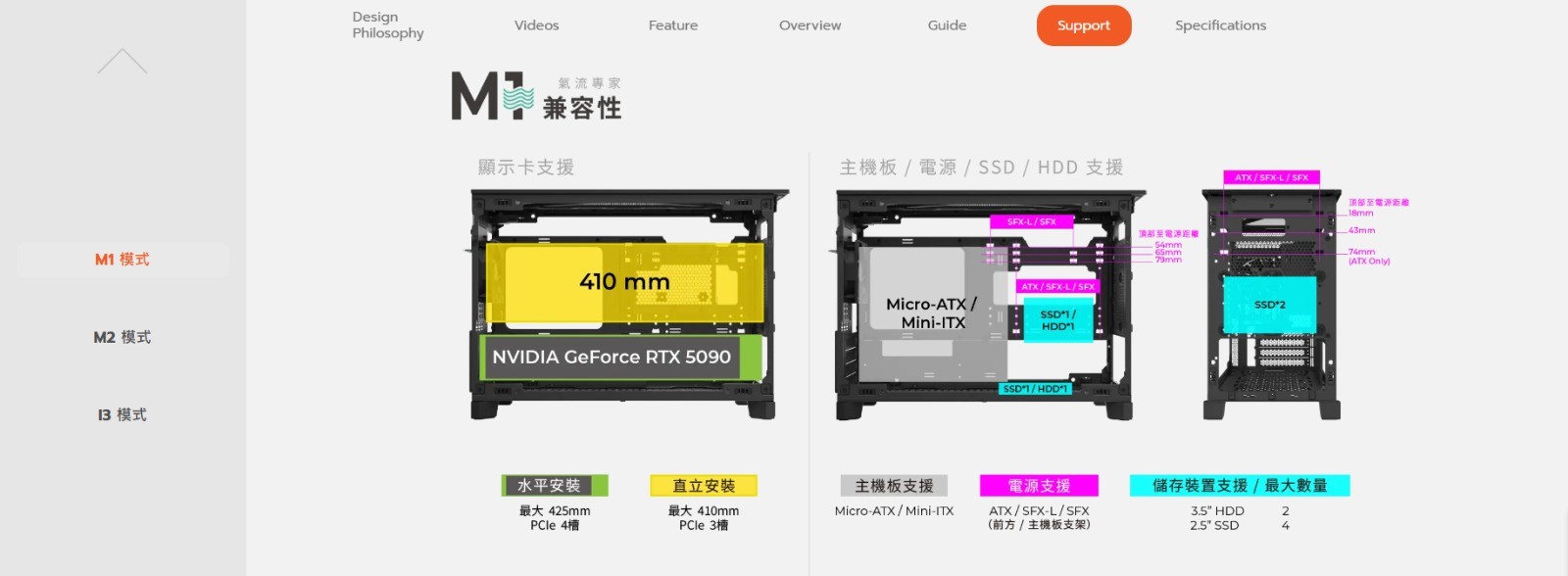
Task: Click the cyan SSD*1 / HDD*1 box
Action: 1057,320
